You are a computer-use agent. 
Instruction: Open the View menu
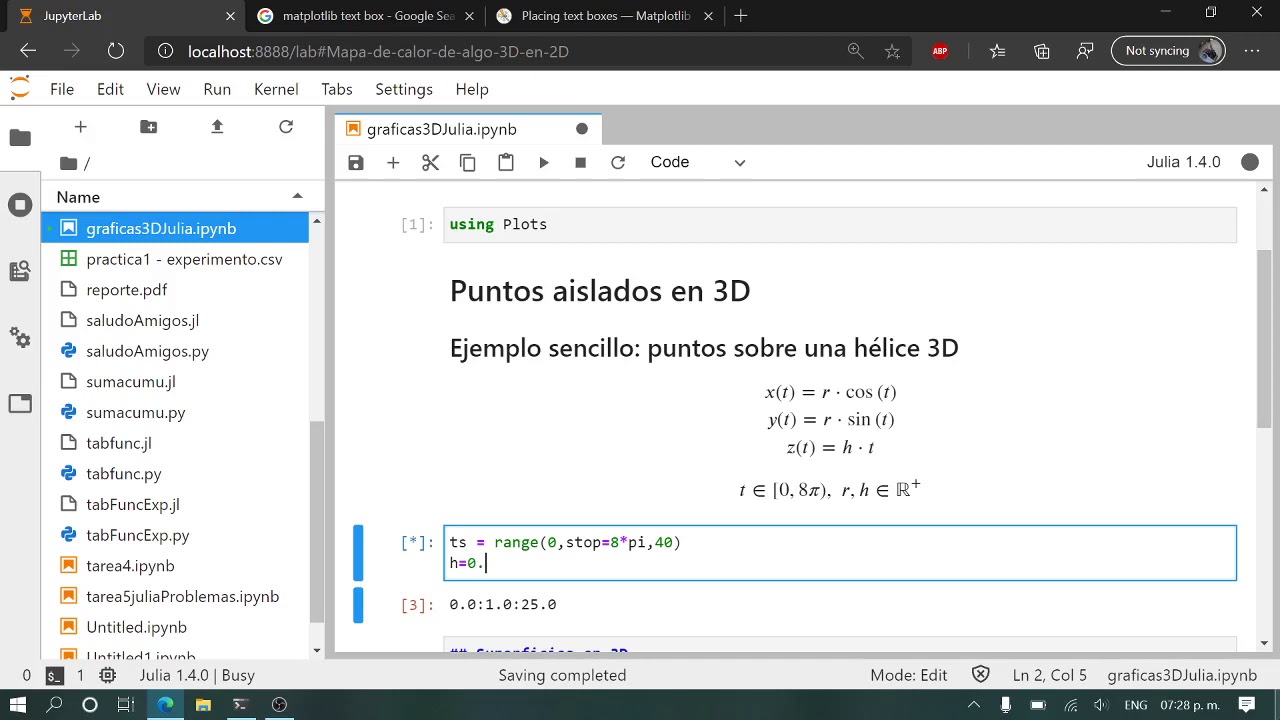163,89
